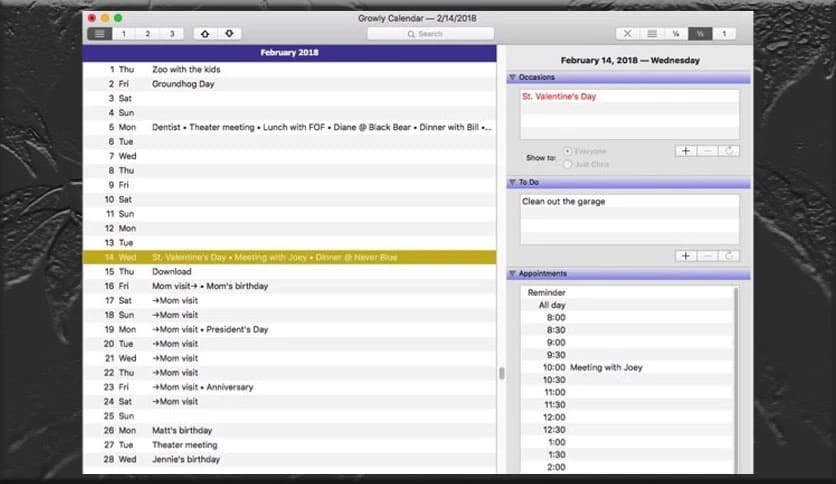Switch to the 2 months view tab

(x=147, y=34)
